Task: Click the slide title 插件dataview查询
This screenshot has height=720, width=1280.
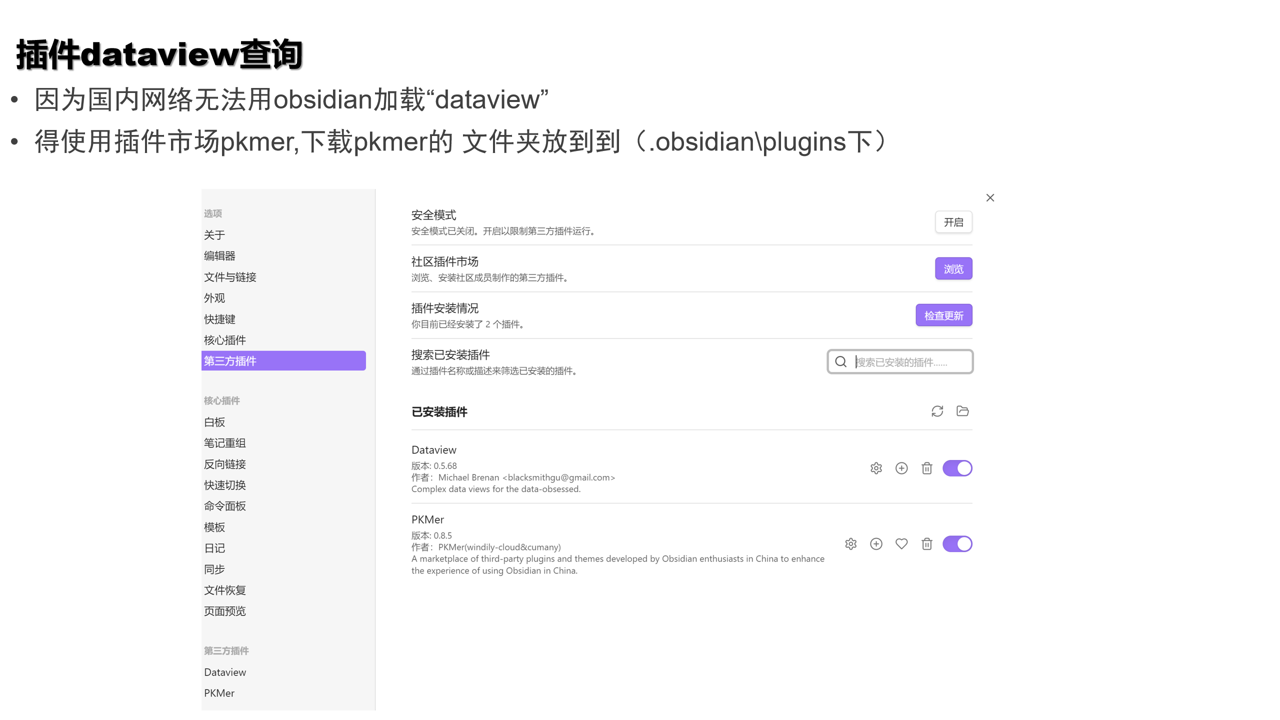Action: pyautogui.click(x=159, y=54)
